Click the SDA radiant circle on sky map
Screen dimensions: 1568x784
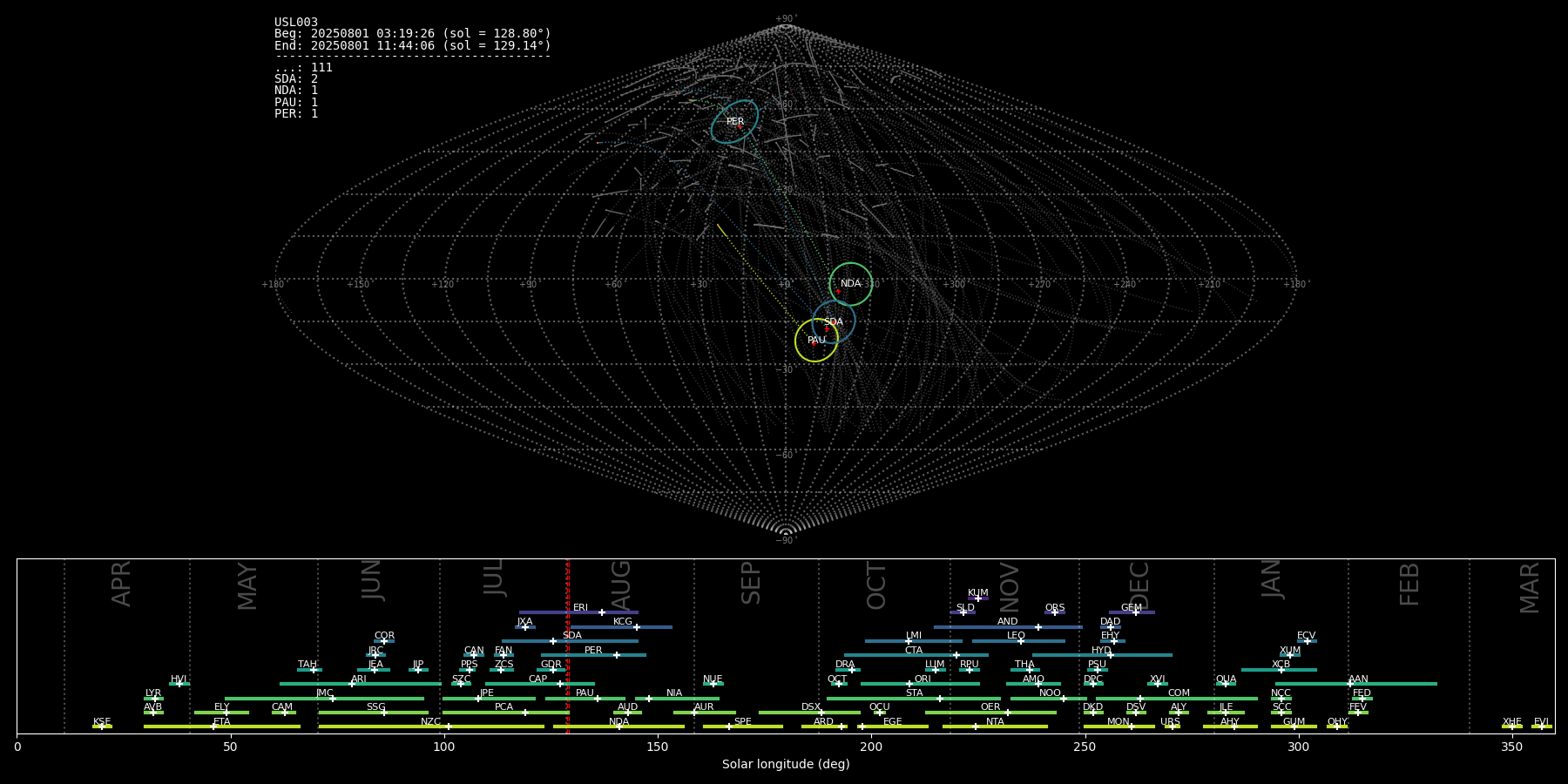834,322
